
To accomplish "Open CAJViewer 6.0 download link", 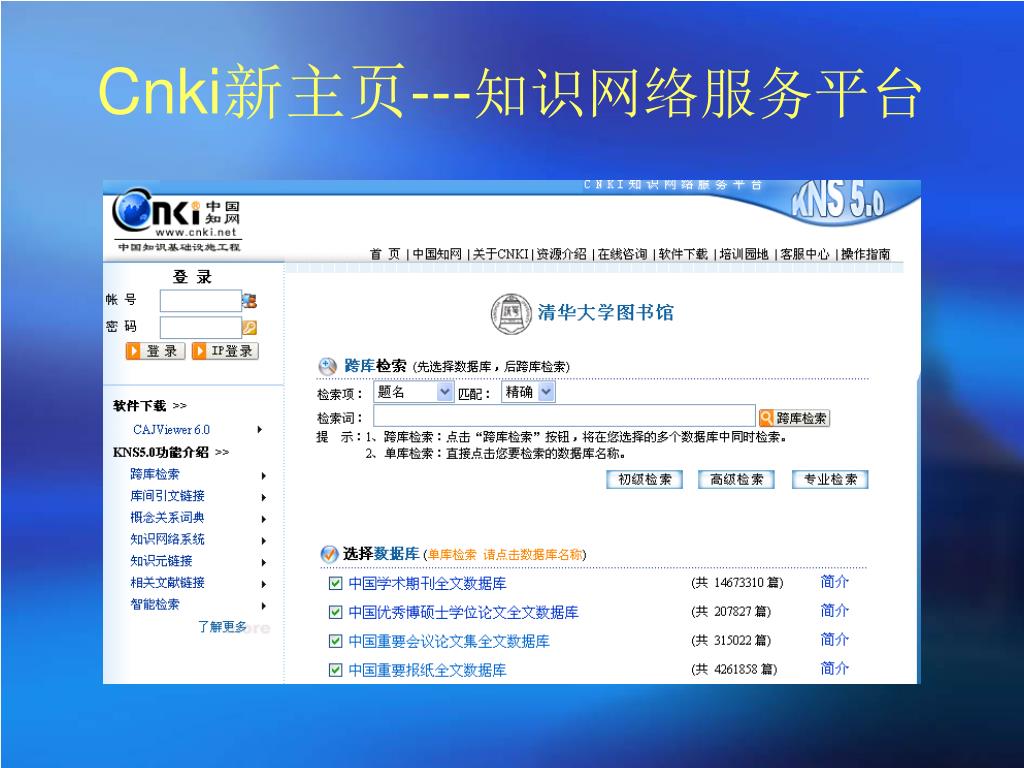I will coord(172,430).
